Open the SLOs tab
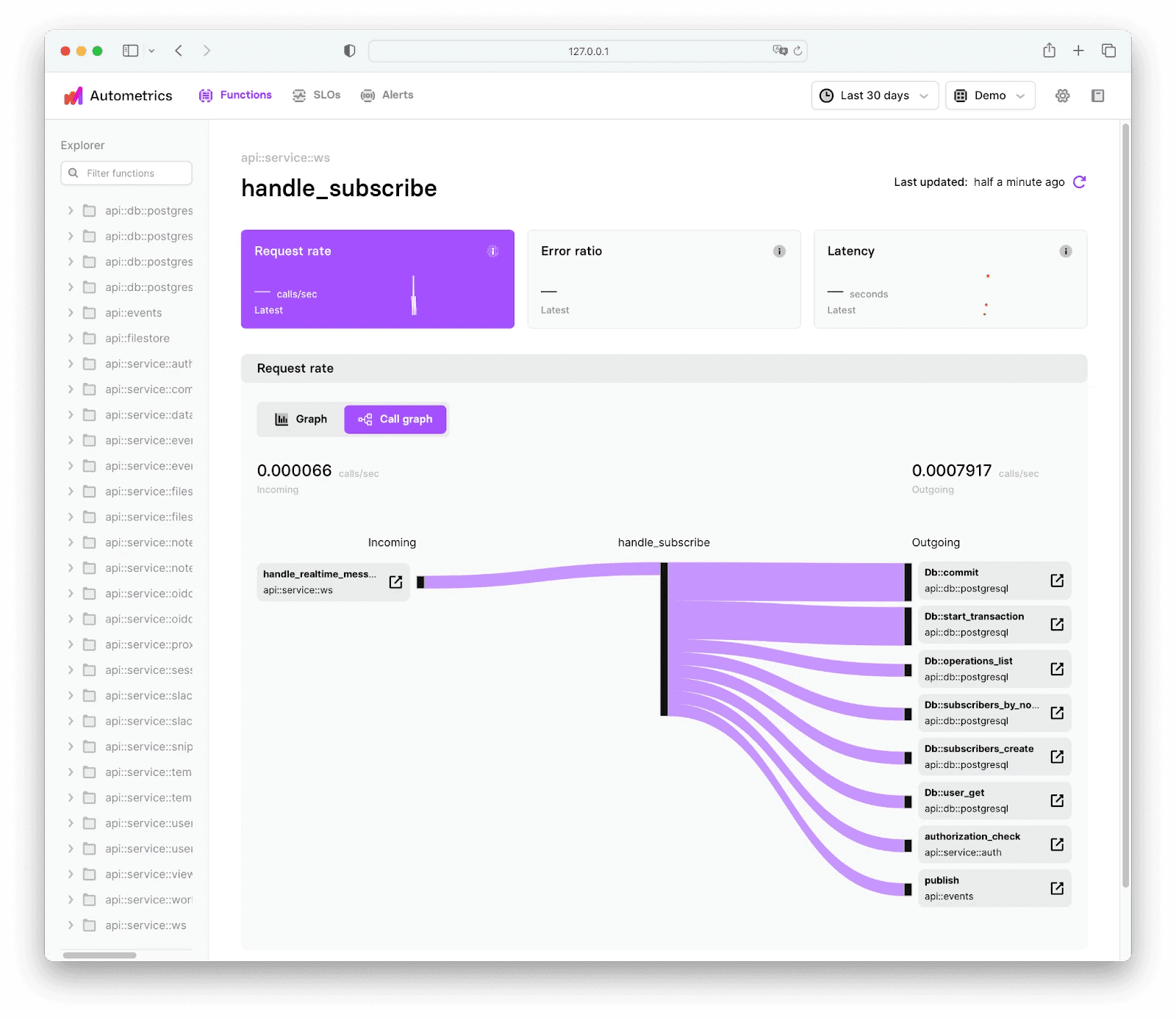The height and width of the screenshot is (1020, 1176). 317,95
